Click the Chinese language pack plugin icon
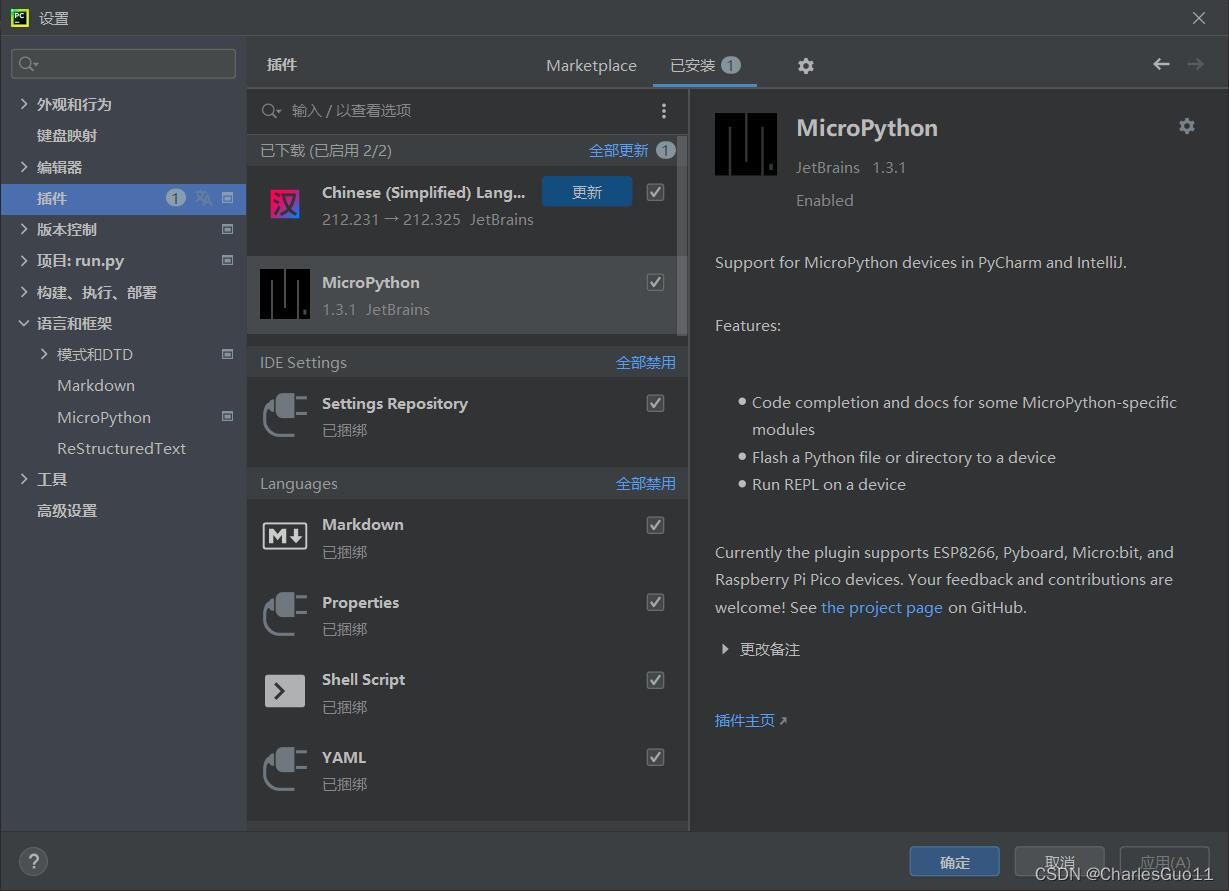Image resolution: width=1229 pixels, height=891 pixels. (285, 205)
